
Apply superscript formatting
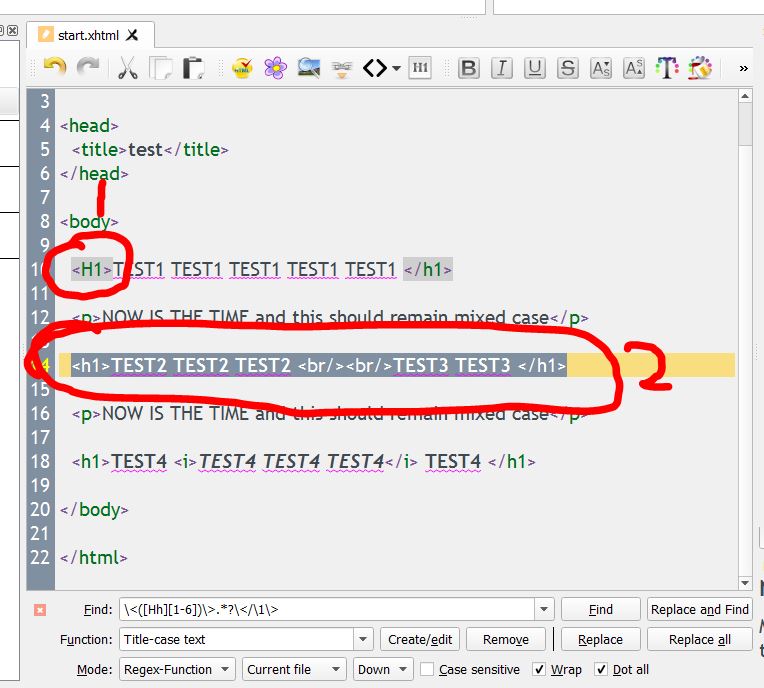[x=634, y=68]
